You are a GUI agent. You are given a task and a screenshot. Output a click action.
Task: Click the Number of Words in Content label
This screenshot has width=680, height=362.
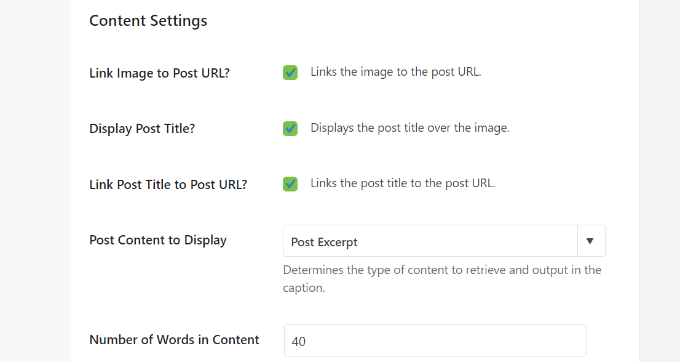point(174,339)
